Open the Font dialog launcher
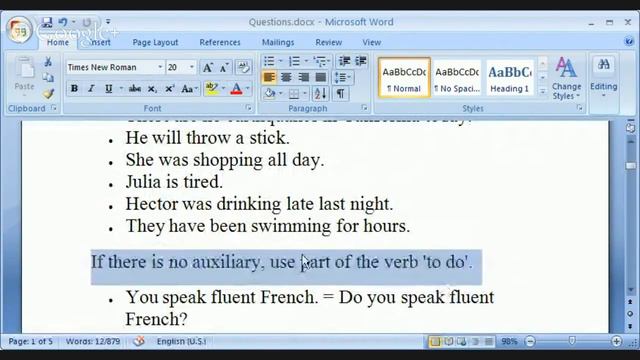Screen dimensions: 640x360 (x=249, y=108)
